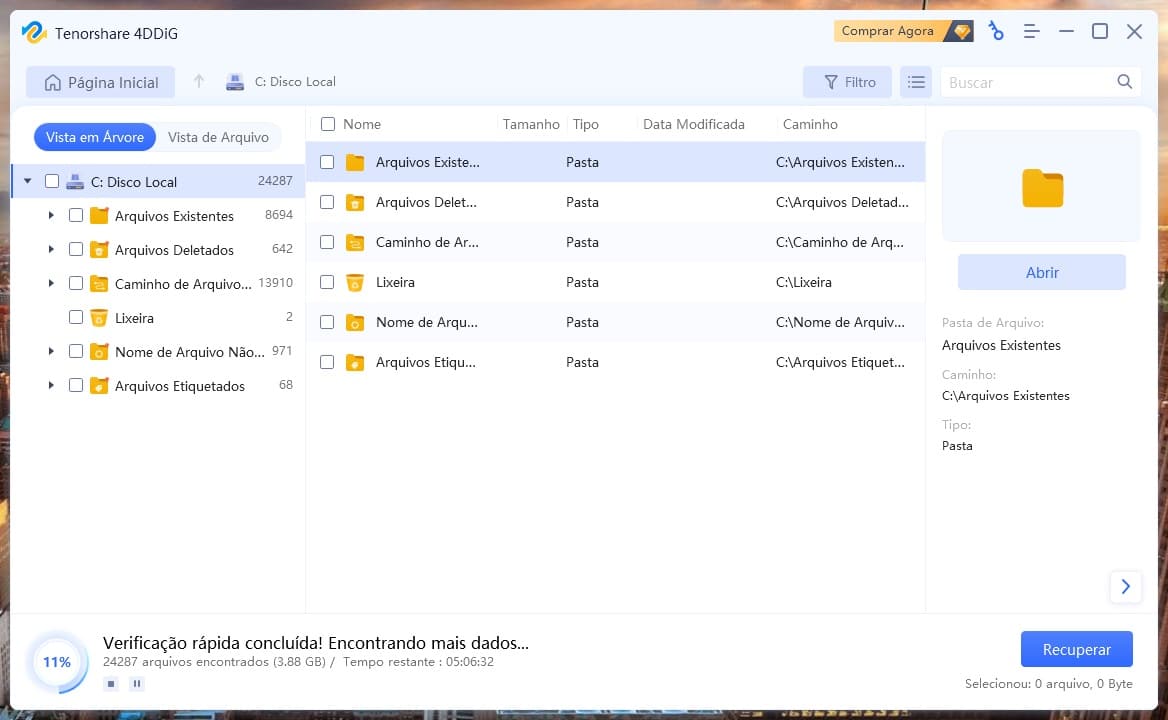
Task: Click the Arquivos Etiquetados folder icon in tree
Action: [x=99, y=386]
